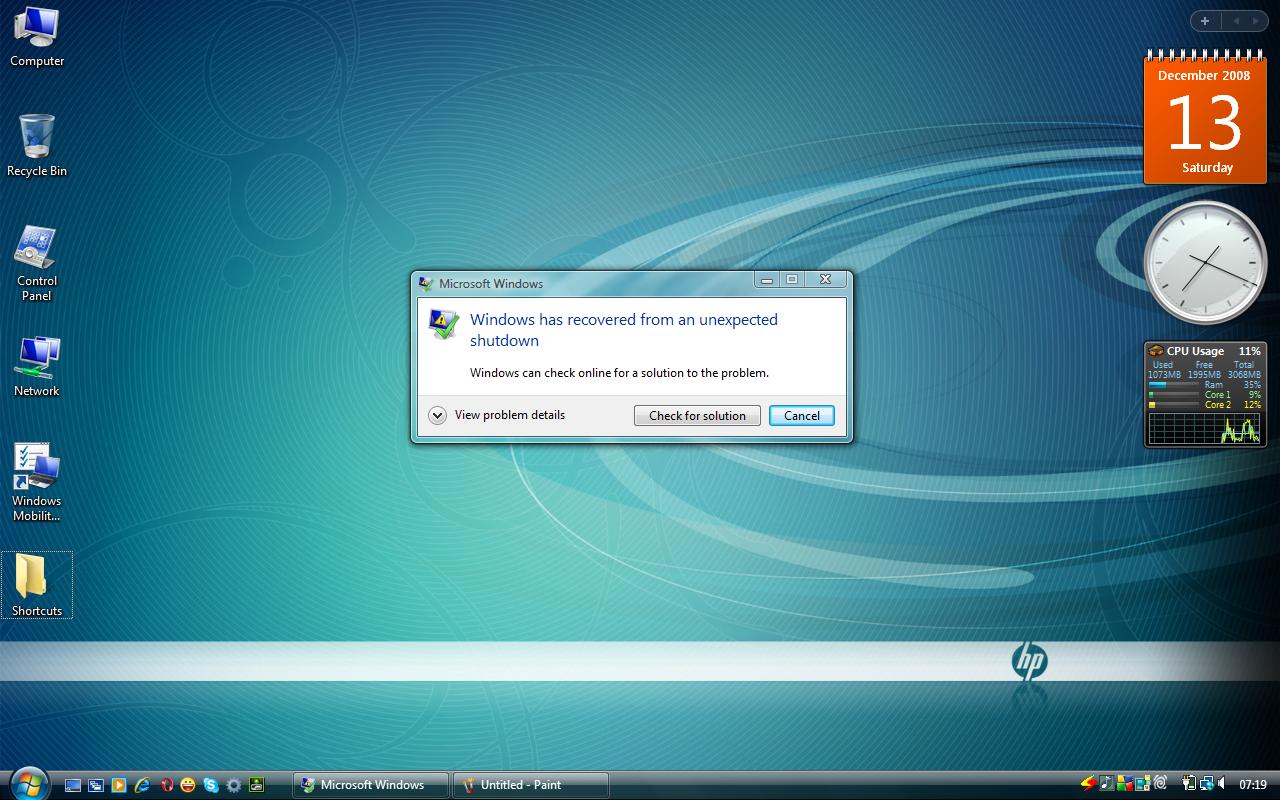
Task: Open the network connection tray icon
Action: point(1207,783)
